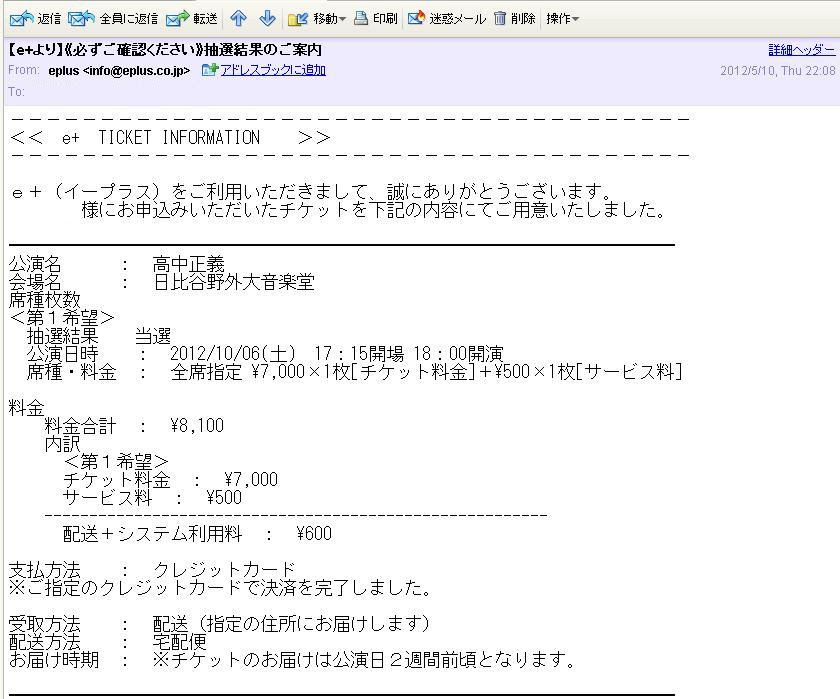Screen dimensions: 840x699
Task: Click the 受取方法 label
Action: click(44, 623)
